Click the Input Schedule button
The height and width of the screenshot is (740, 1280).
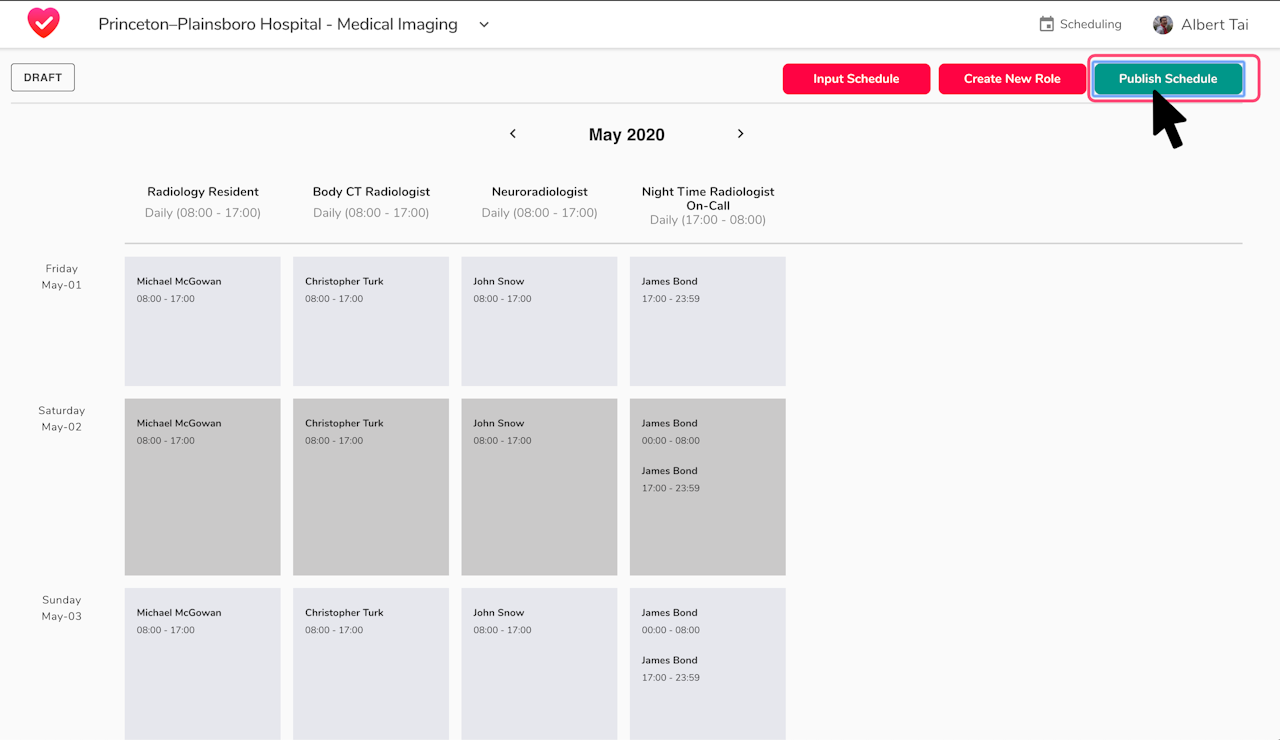click(x=856, y=79)
